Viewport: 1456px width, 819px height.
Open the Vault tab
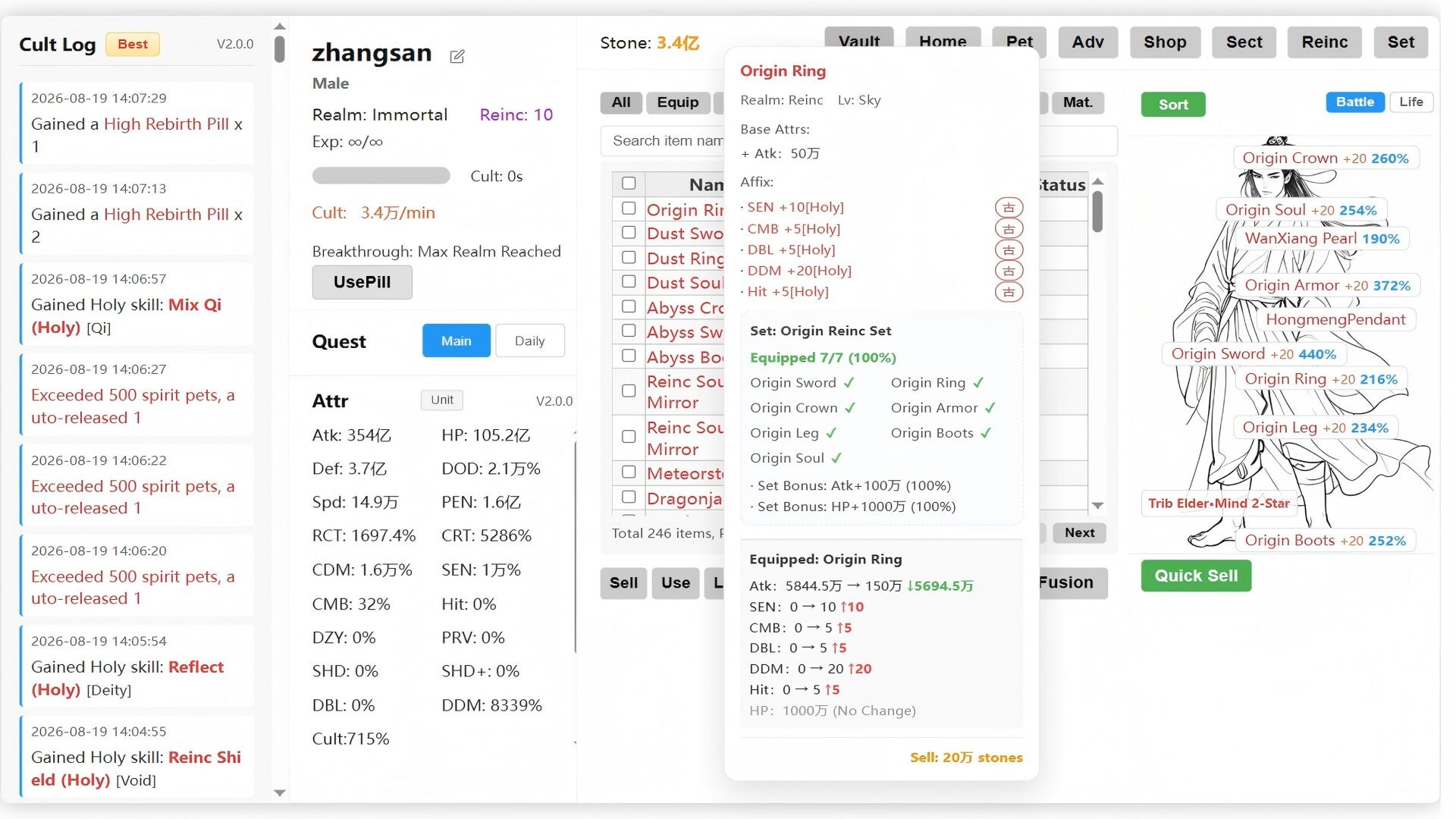[859, 42]
